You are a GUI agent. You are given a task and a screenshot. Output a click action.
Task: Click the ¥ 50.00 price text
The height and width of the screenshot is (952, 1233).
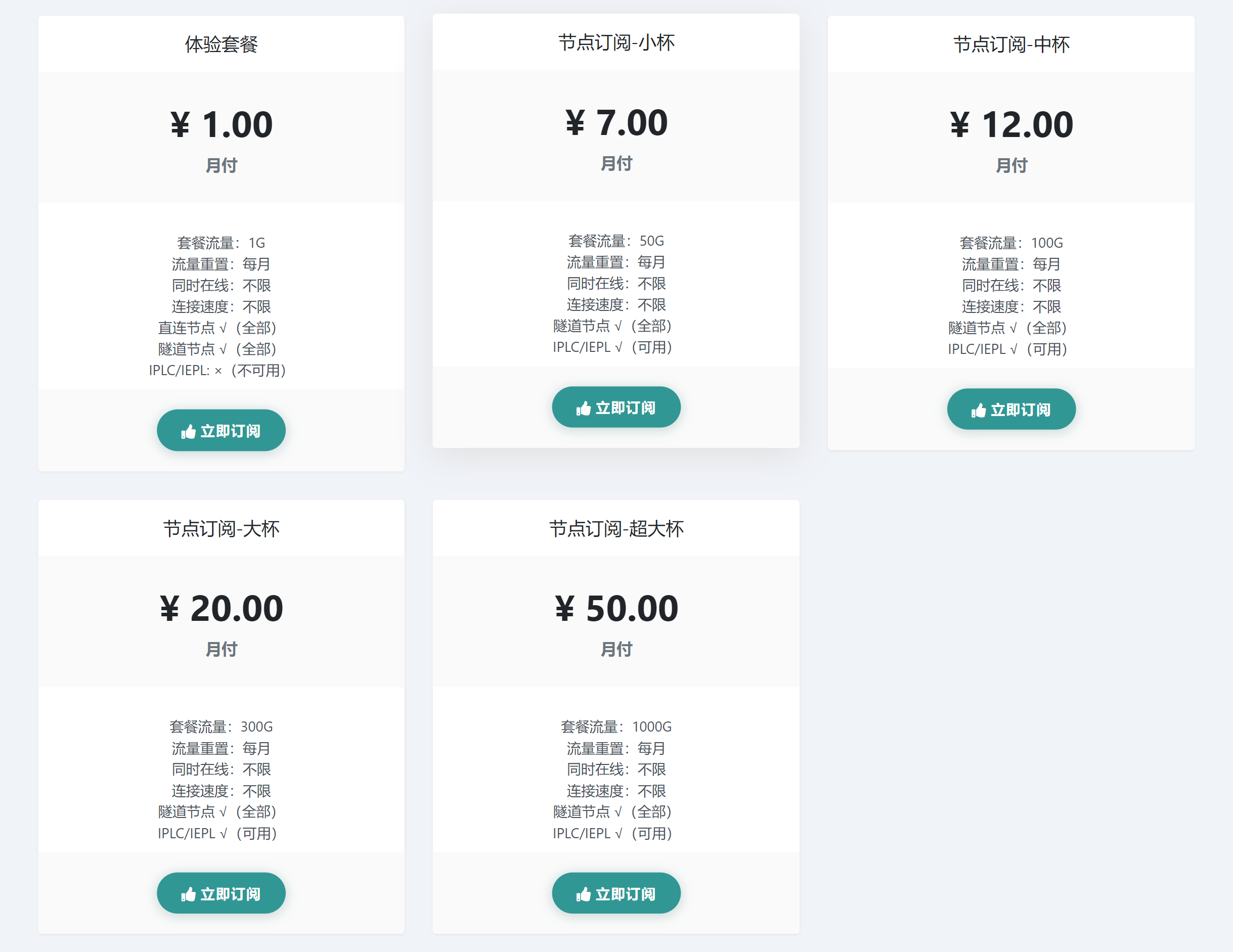(616, 609)
